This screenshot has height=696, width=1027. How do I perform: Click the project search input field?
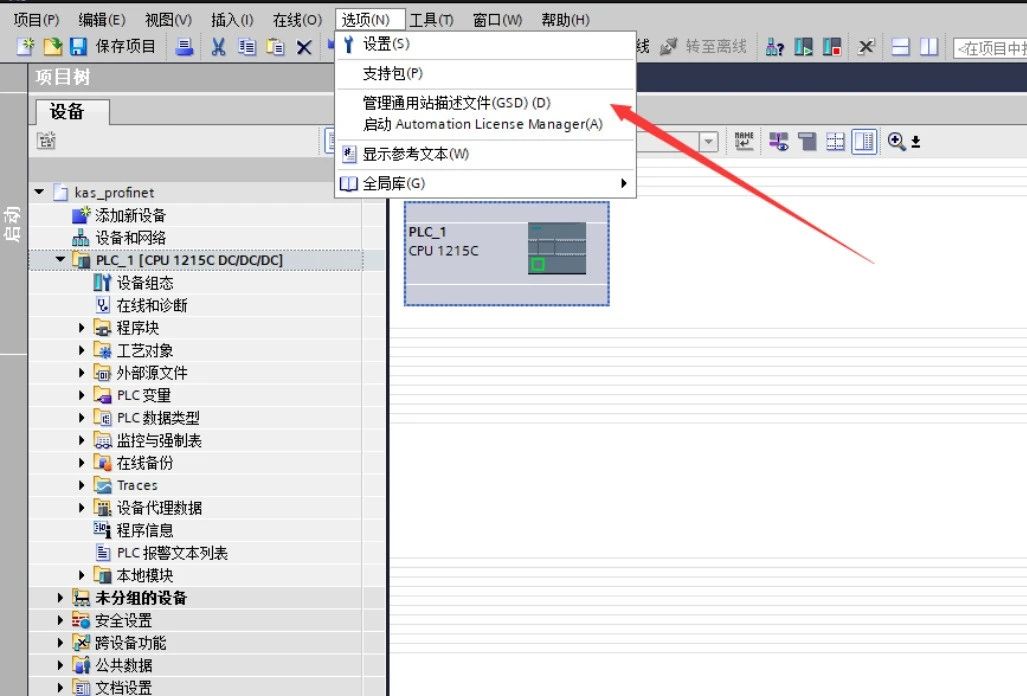pyautogui.click(x=989, y=47)
